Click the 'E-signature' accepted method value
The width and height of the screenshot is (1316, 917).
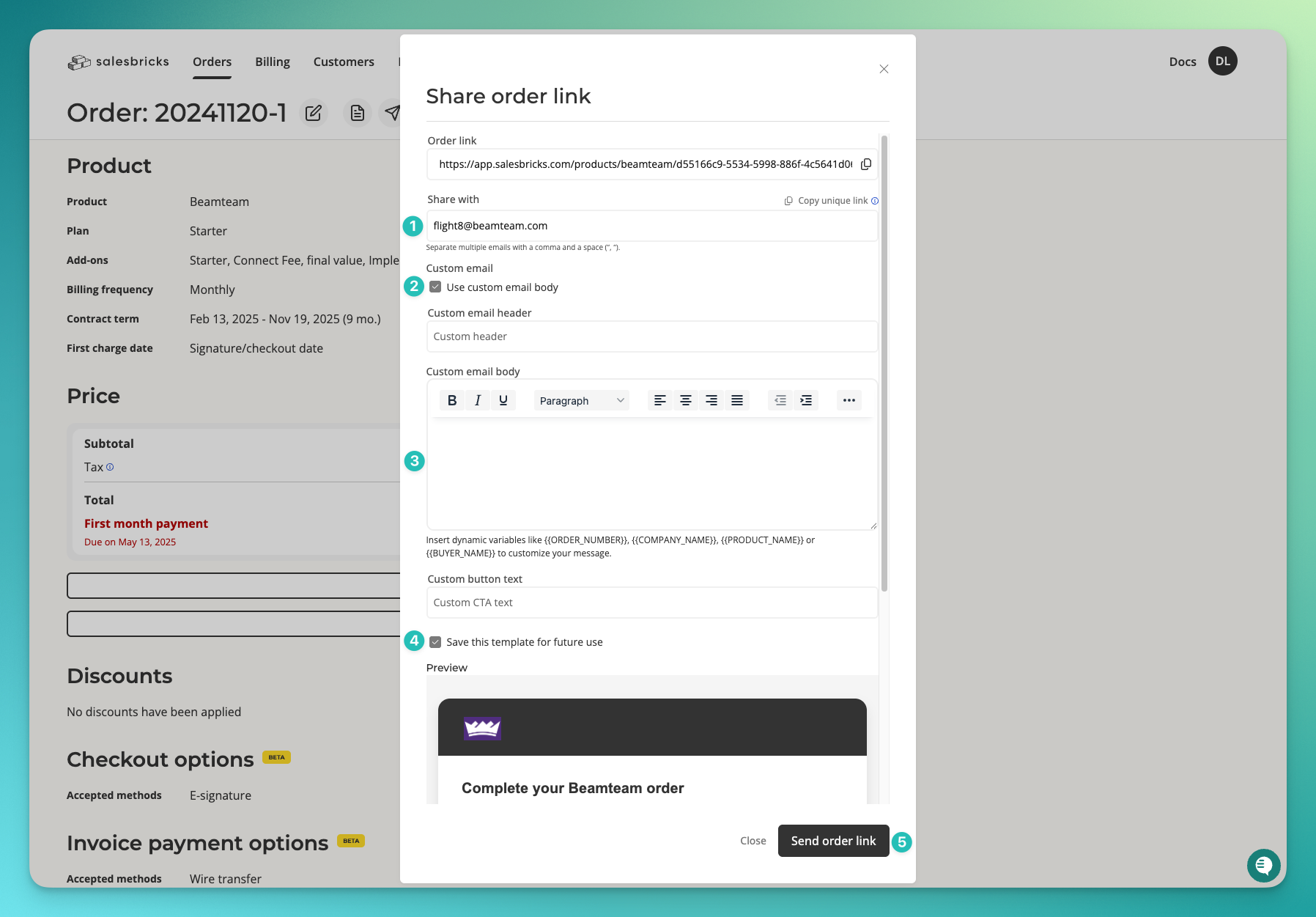click(221, 795)
